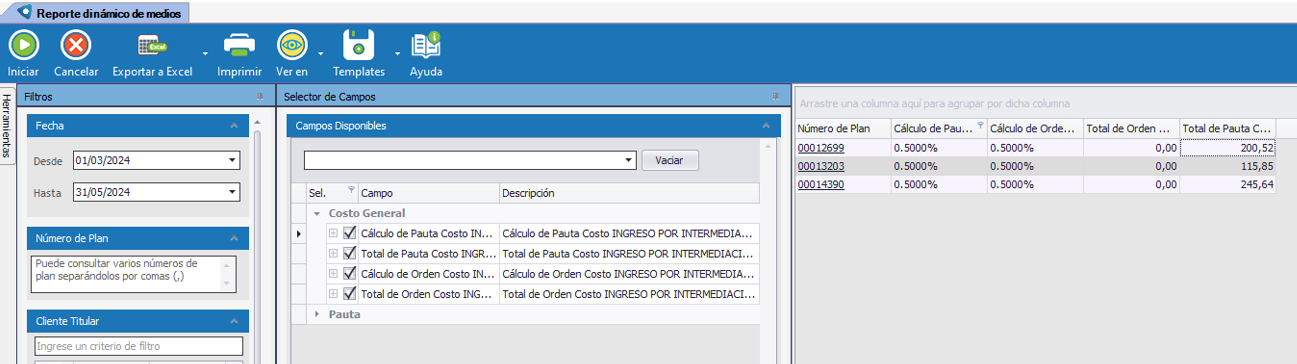Viewport: 1297px width, 364px height.
Task: Open the Templates dropdown arrow
Action: [397, 54]
